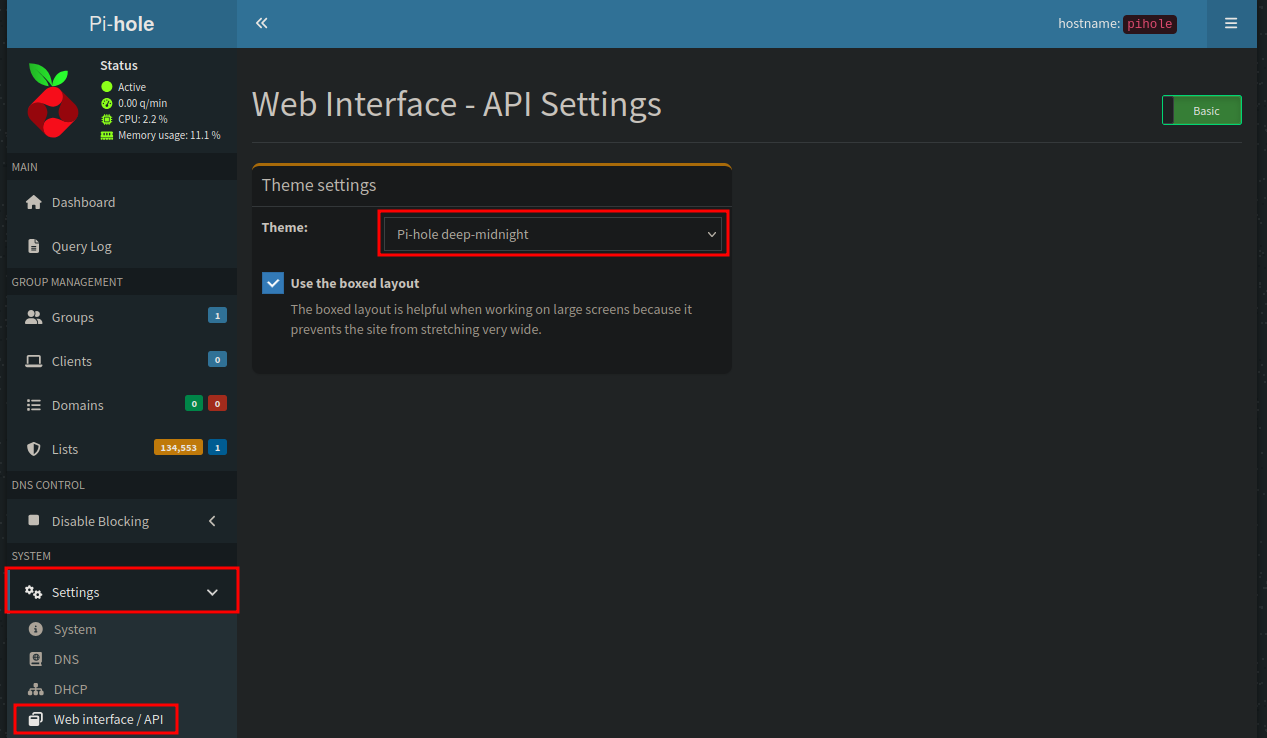Open the Theme selection dropdown

553,233
